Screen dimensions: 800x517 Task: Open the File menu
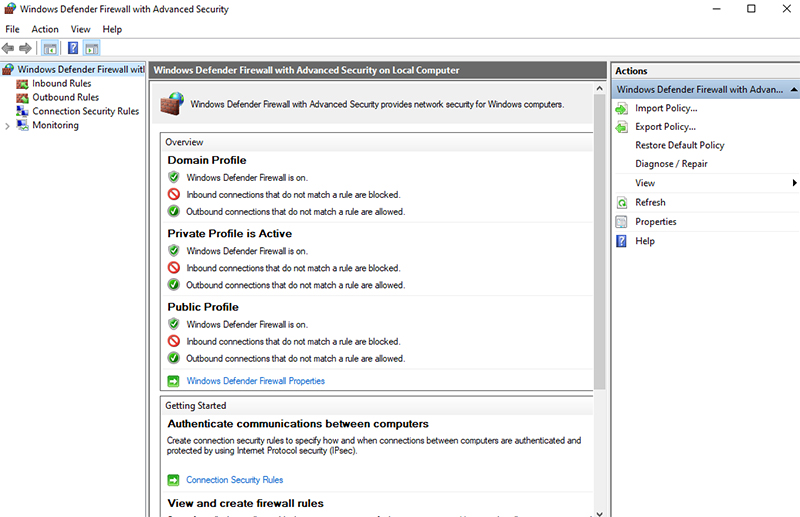click(12, 29)
